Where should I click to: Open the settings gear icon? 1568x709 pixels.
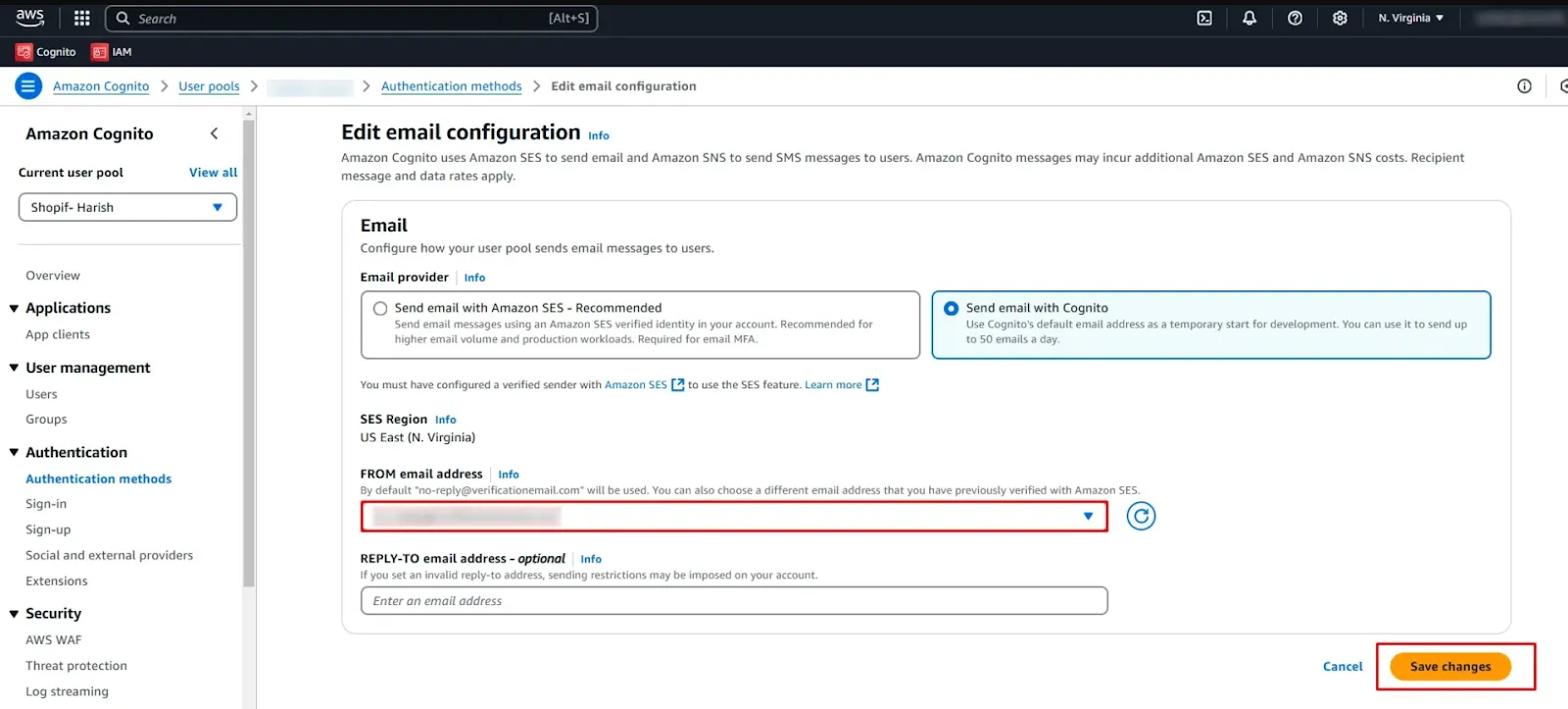coord(1340,18)
